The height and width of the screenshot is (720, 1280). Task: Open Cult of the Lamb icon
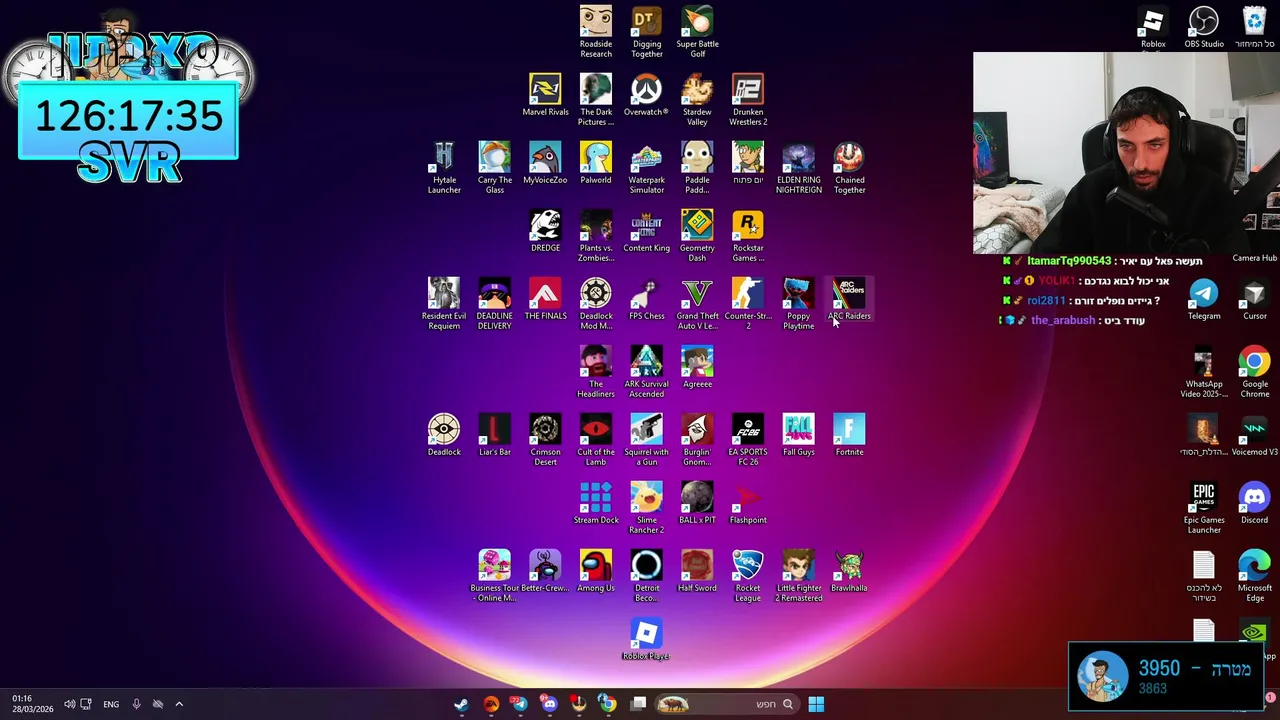[x=596, y=440]
